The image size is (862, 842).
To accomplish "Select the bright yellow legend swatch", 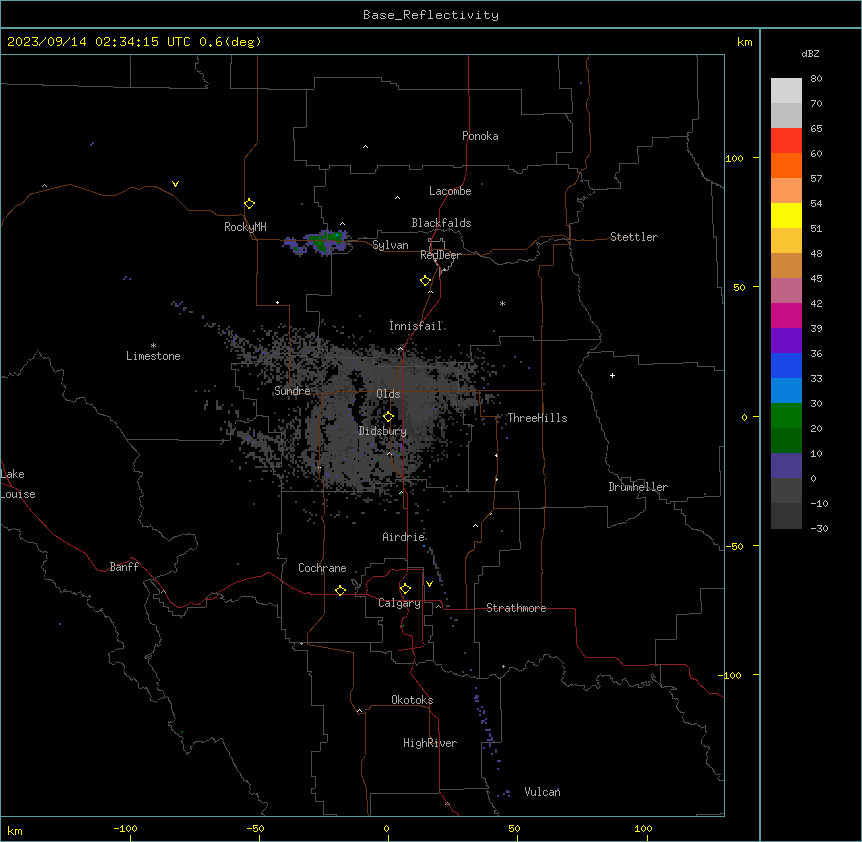I will point(786,215).
